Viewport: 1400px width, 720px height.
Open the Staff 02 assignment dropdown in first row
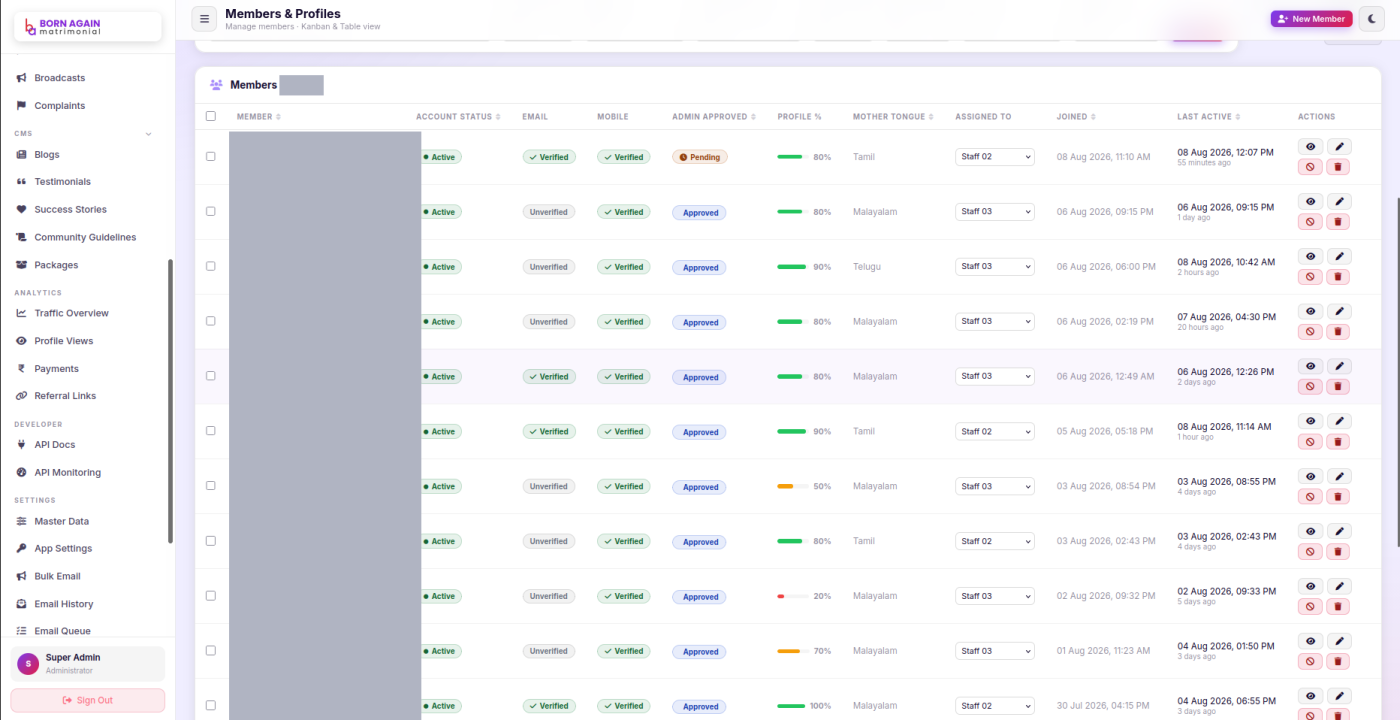(x=994, y=157)
